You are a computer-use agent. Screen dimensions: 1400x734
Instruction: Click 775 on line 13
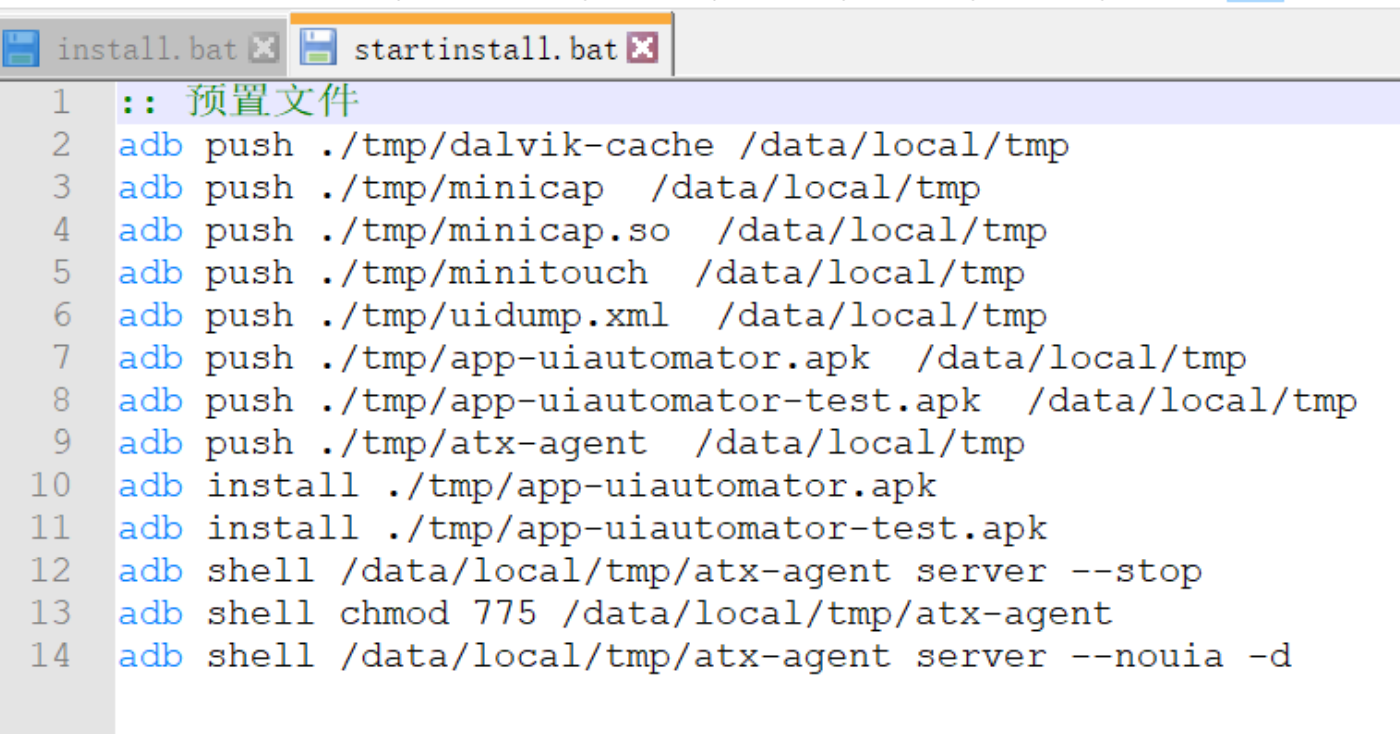[505, 613]
